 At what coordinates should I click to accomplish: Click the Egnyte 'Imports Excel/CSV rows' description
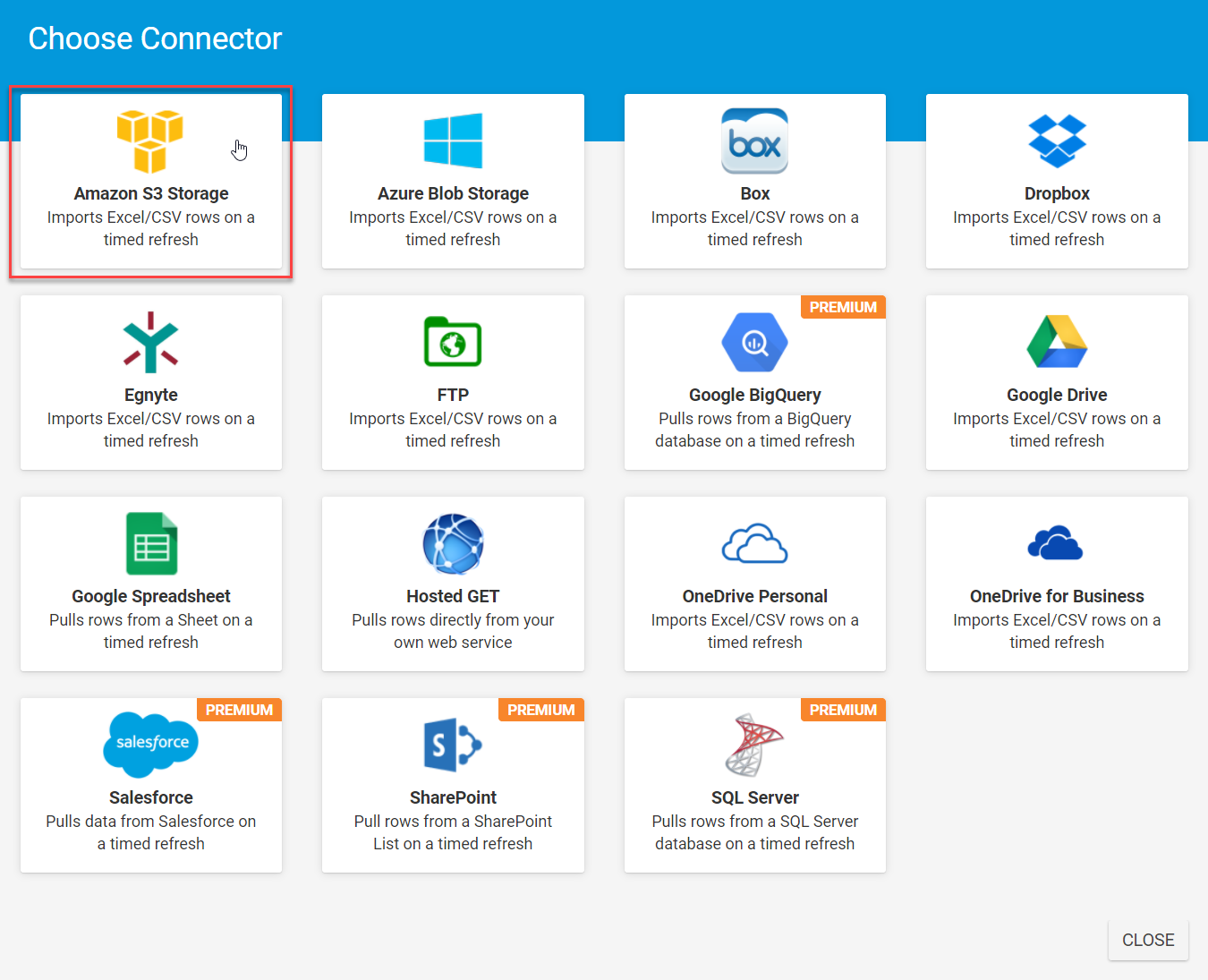(x=151, y=430)
